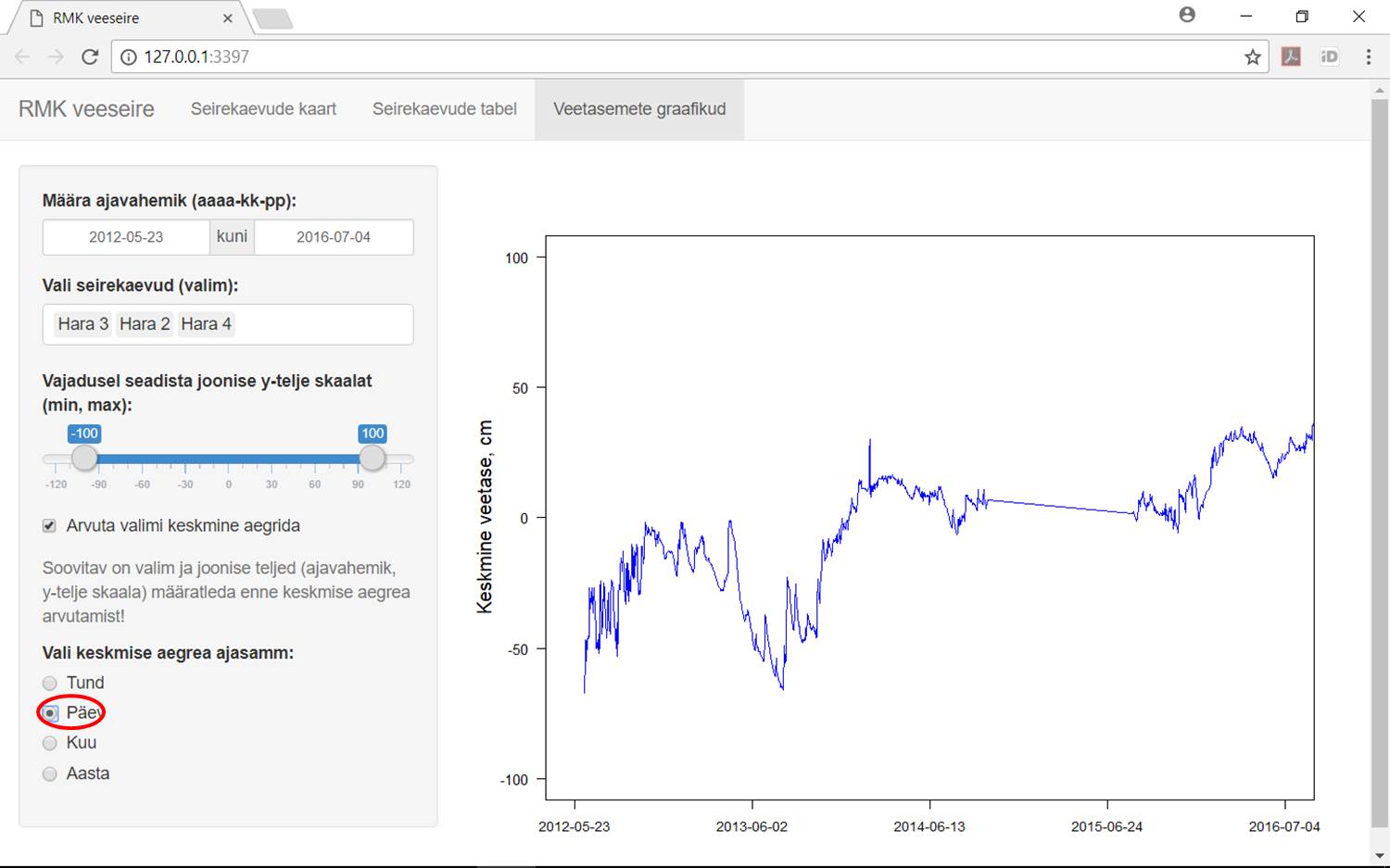Click the iD extension icon

click(1329, 57)
